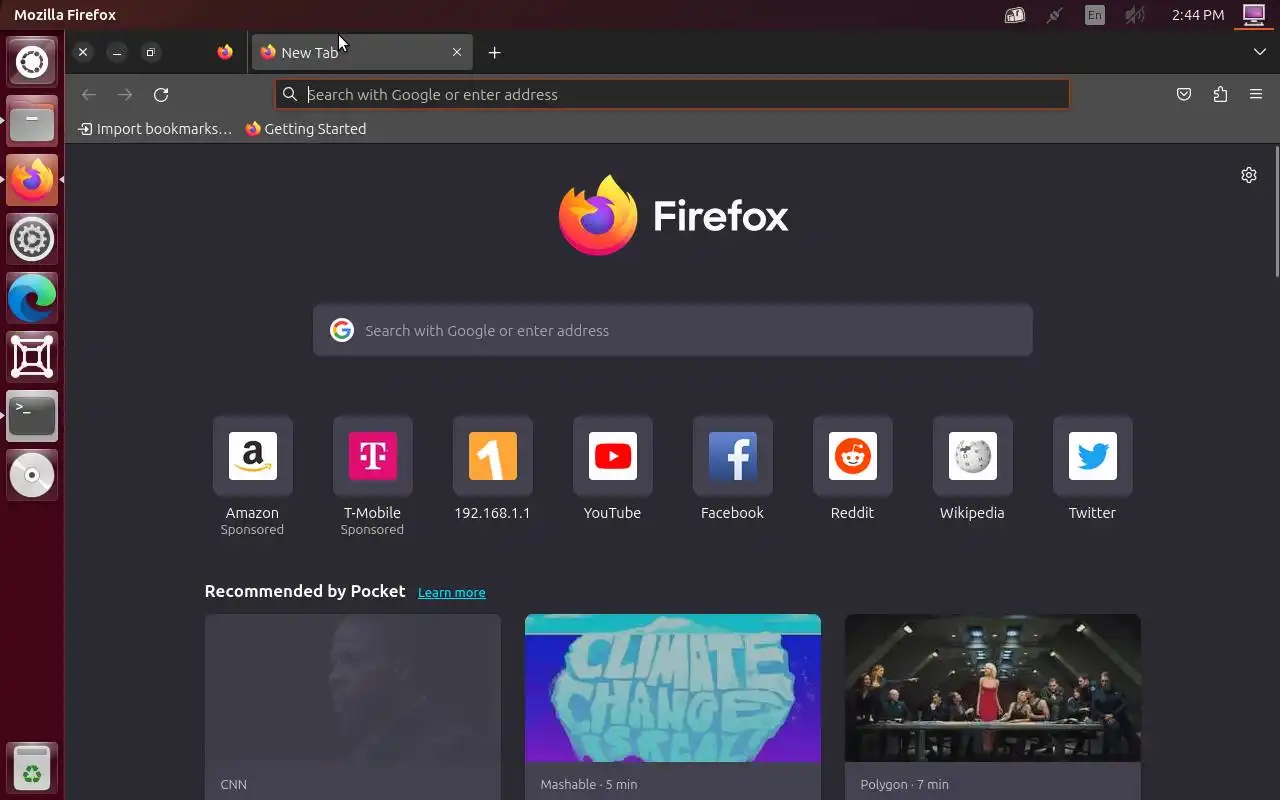Open Import bookmarks bookmark item
The height and width of the screenshot is (800, 1280).
(155, 129)
